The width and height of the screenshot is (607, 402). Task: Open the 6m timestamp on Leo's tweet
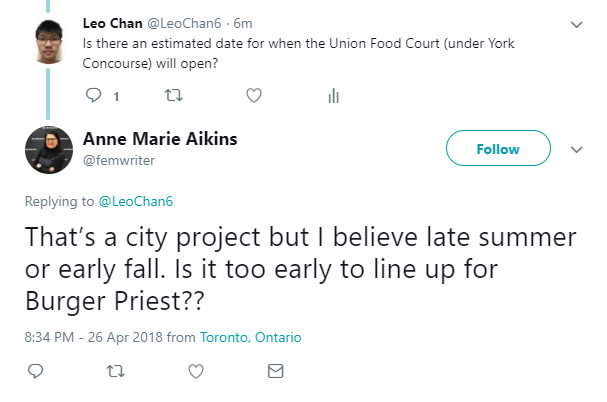tap(243, 23)
